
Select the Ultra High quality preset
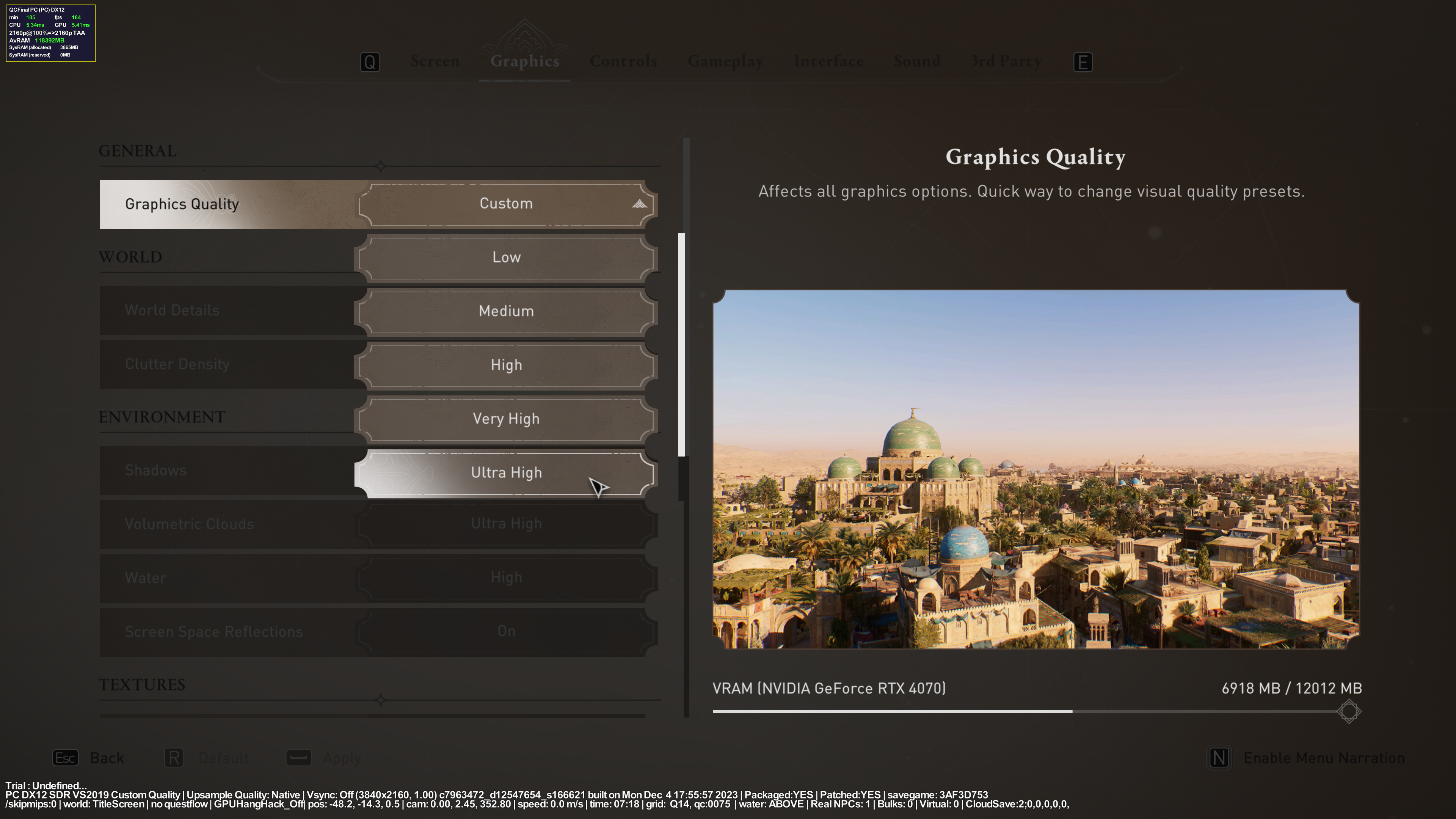coord(506,472)
